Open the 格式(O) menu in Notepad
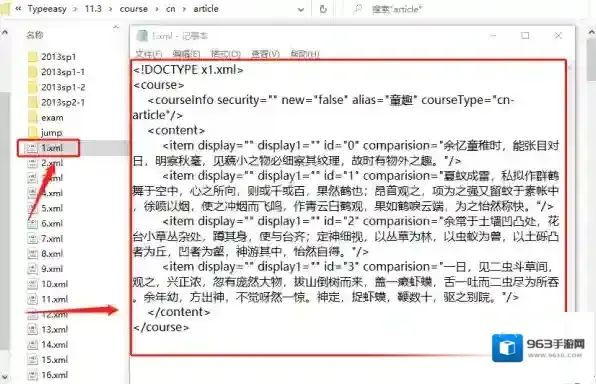The height and width of the screenshot is (384, 596). [x=226, y=54]
